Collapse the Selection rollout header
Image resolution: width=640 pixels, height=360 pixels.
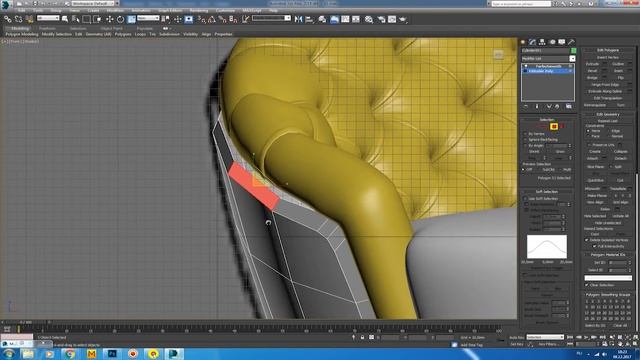click(547, 120)
